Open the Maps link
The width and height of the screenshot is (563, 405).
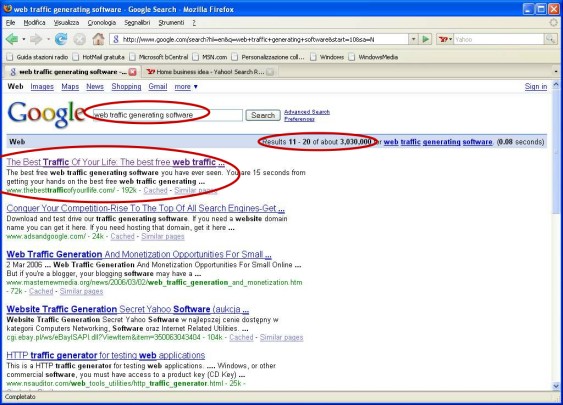click(x=70, y=87)
